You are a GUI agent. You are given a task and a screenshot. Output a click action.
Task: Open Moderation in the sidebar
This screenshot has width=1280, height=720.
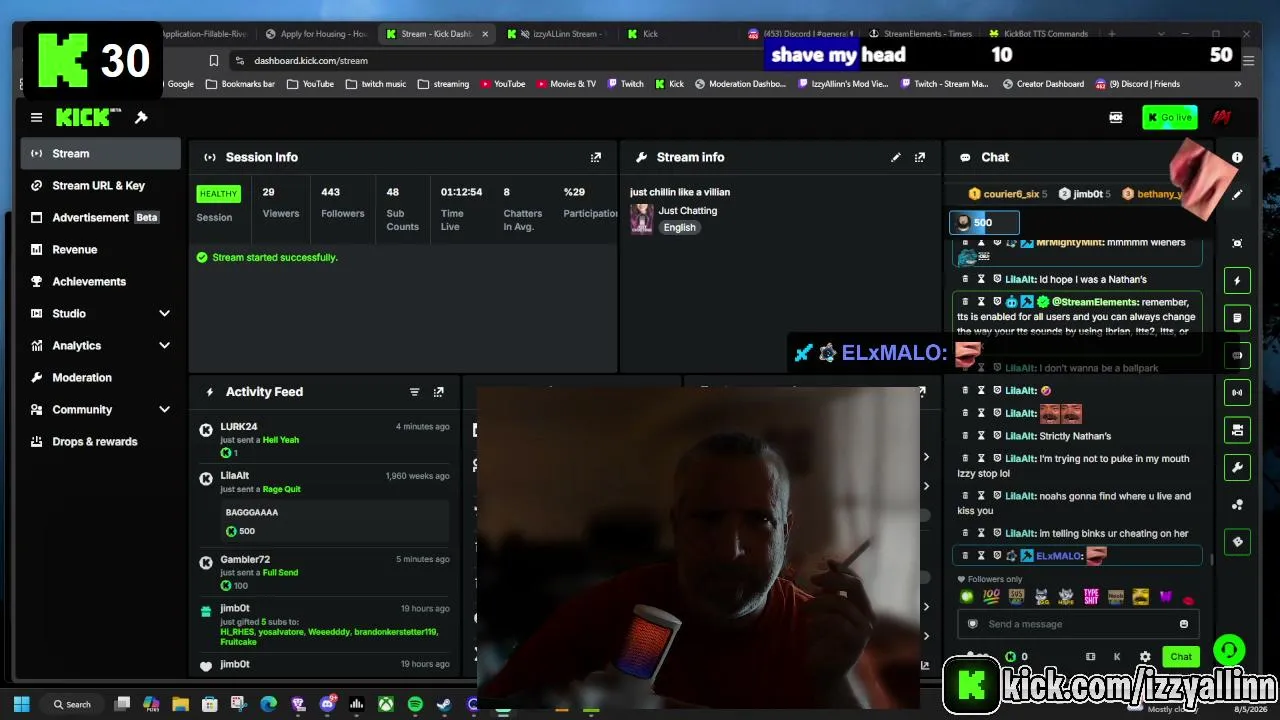point(100,377)
